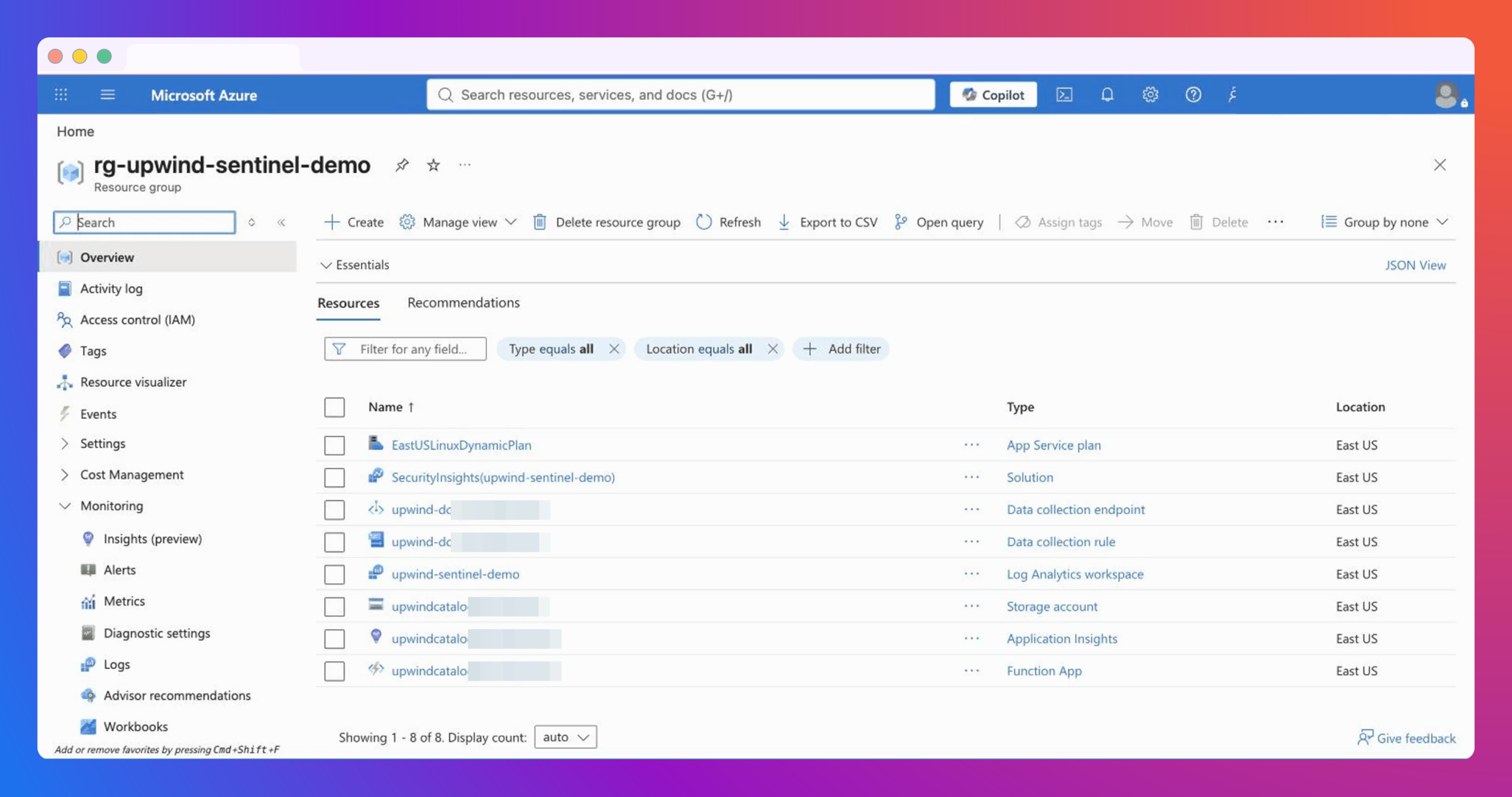Remove the Type equals all filter
The width and height of the screenshot is (1512, 797).
(x=614, y=349)
